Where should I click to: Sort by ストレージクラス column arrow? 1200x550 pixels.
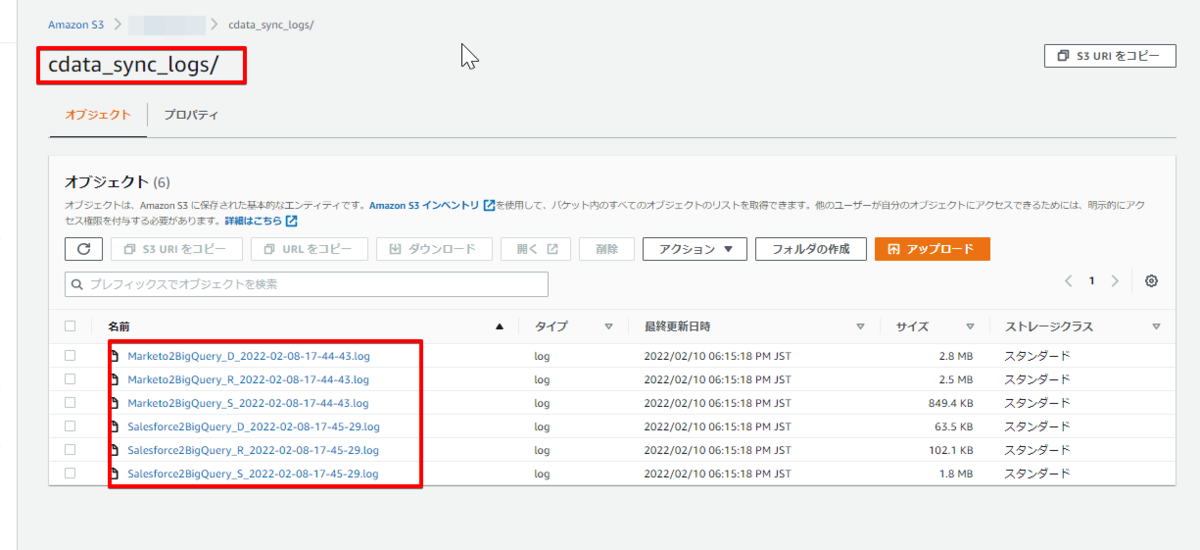click(x=1156, y=326)
